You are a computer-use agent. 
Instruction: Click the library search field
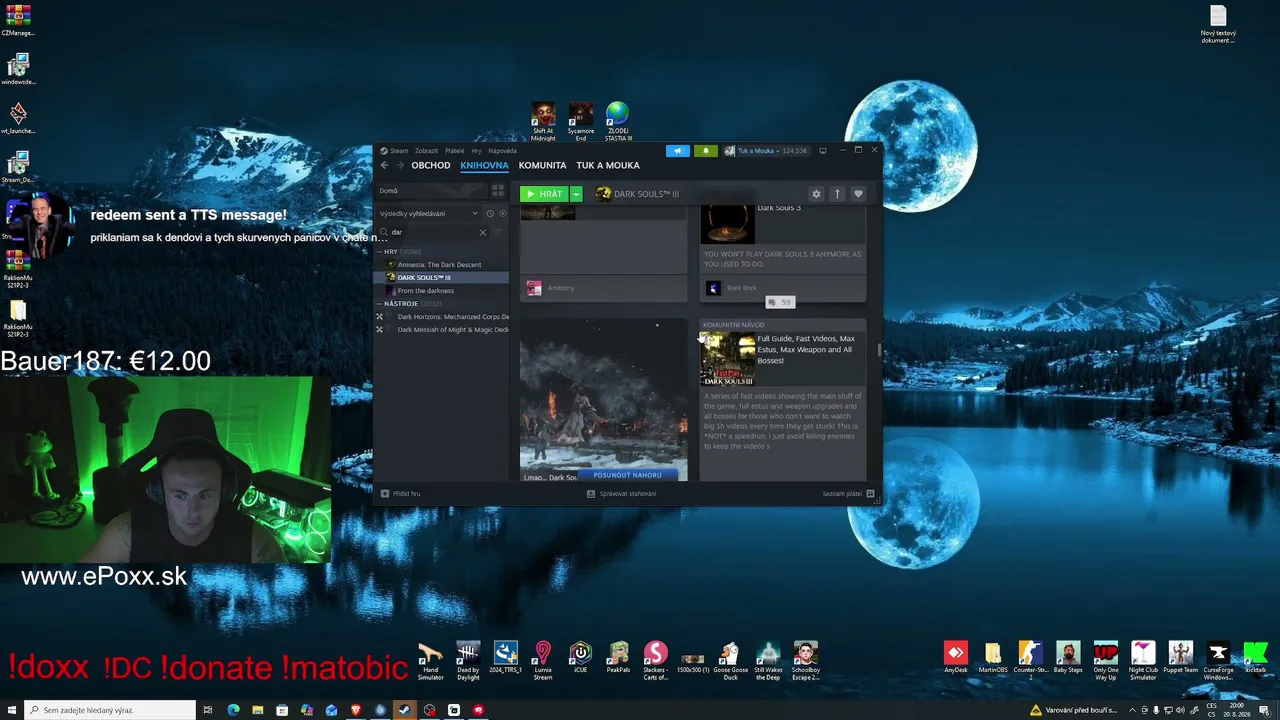432,232
